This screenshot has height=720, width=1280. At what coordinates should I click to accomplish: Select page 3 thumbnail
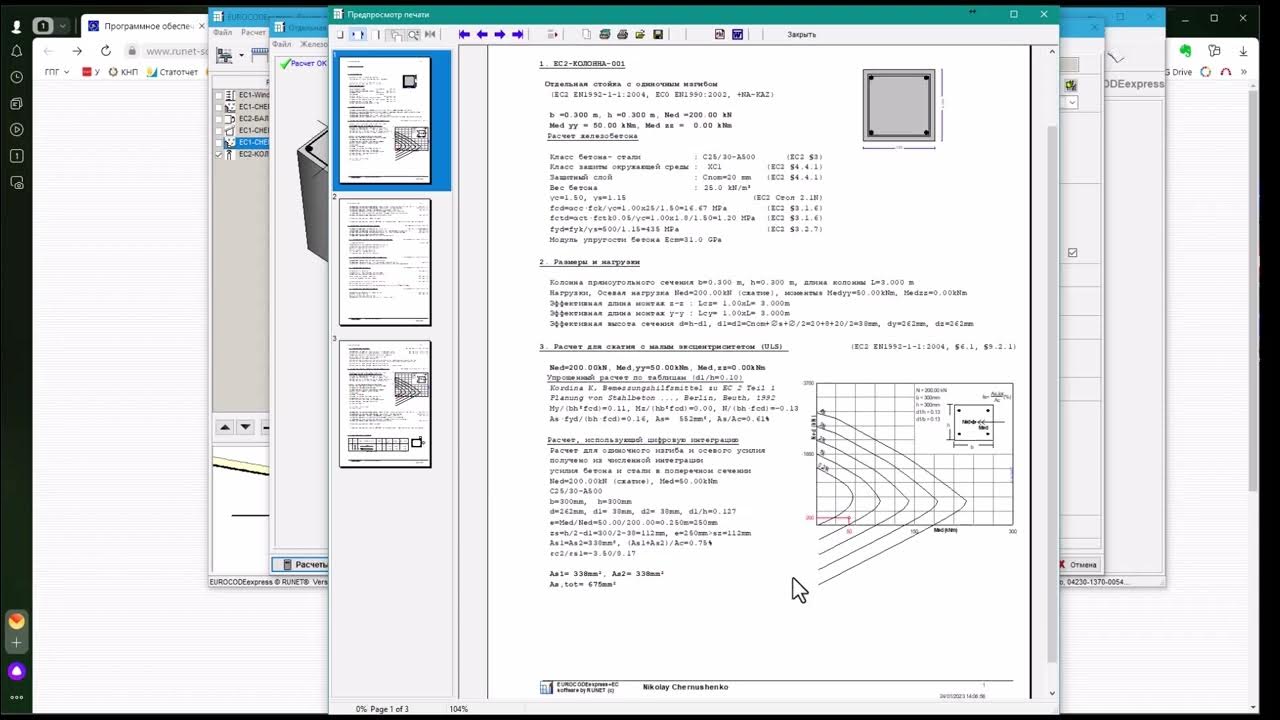(x=385, y=404)
